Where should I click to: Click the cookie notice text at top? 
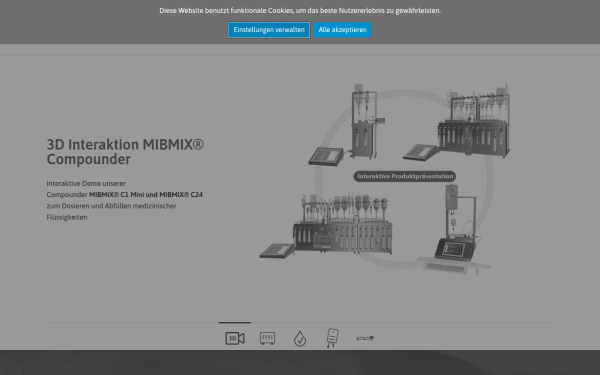point(300,11)
